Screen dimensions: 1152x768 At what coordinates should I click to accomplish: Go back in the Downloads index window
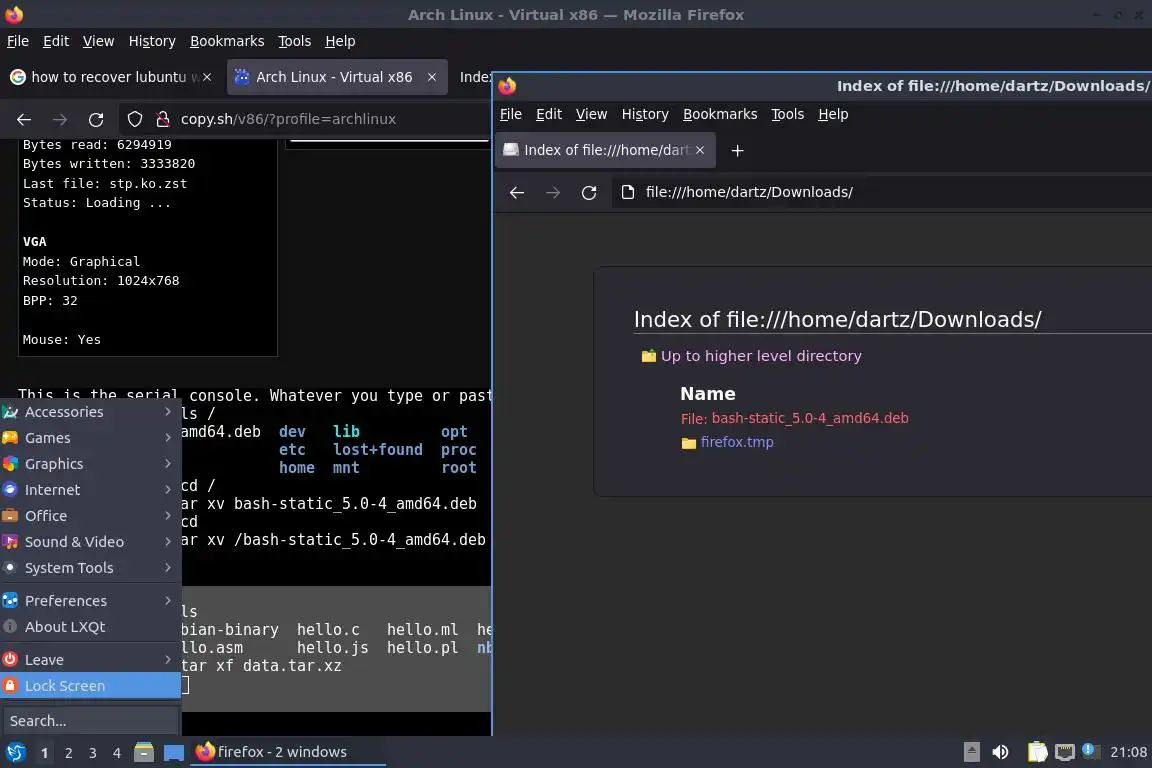pos(517,193)
